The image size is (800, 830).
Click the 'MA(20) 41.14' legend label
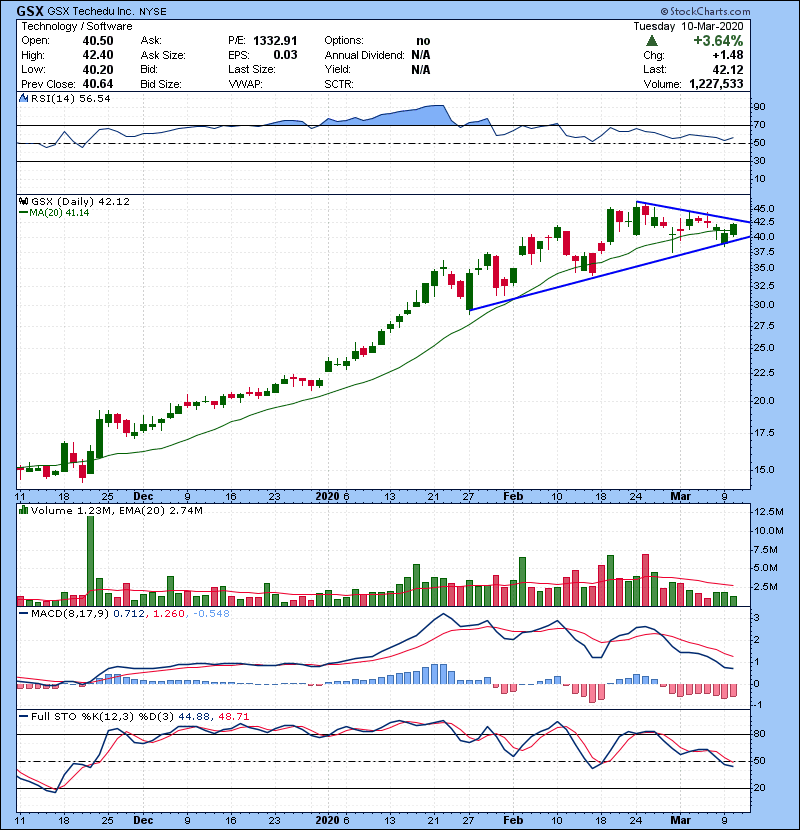(x=59, y=213)
